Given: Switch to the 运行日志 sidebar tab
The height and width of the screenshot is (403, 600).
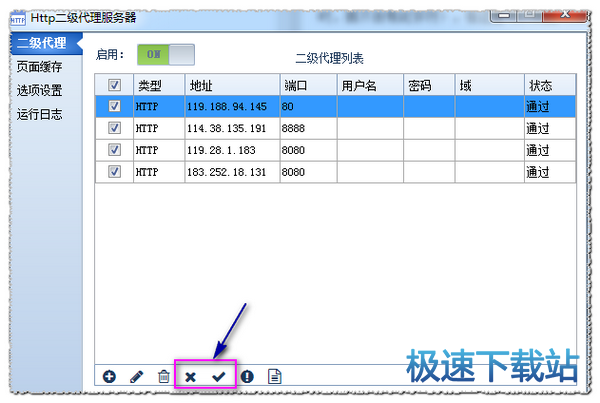Looking at the screenshot, I should (x=39, y=114).
